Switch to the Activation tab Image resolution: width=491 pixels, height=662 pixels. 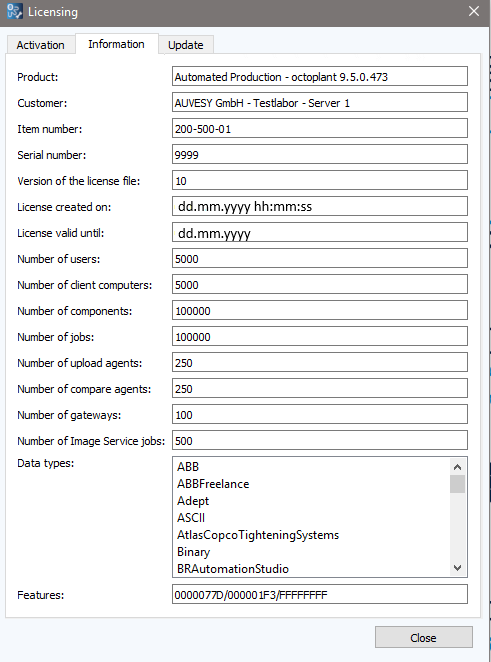point(41,45)
